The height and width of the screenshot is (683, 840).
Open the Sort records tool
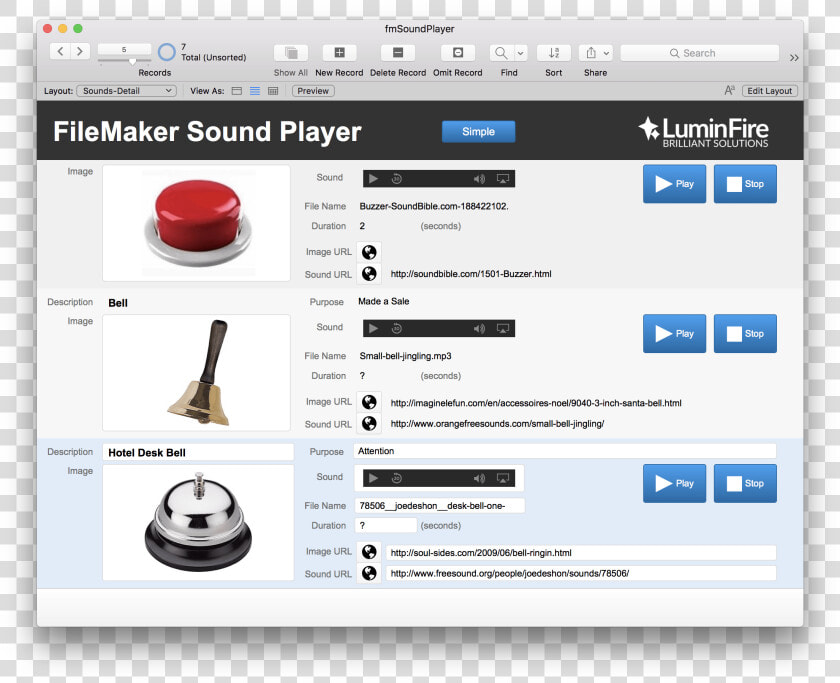(554, 52)
